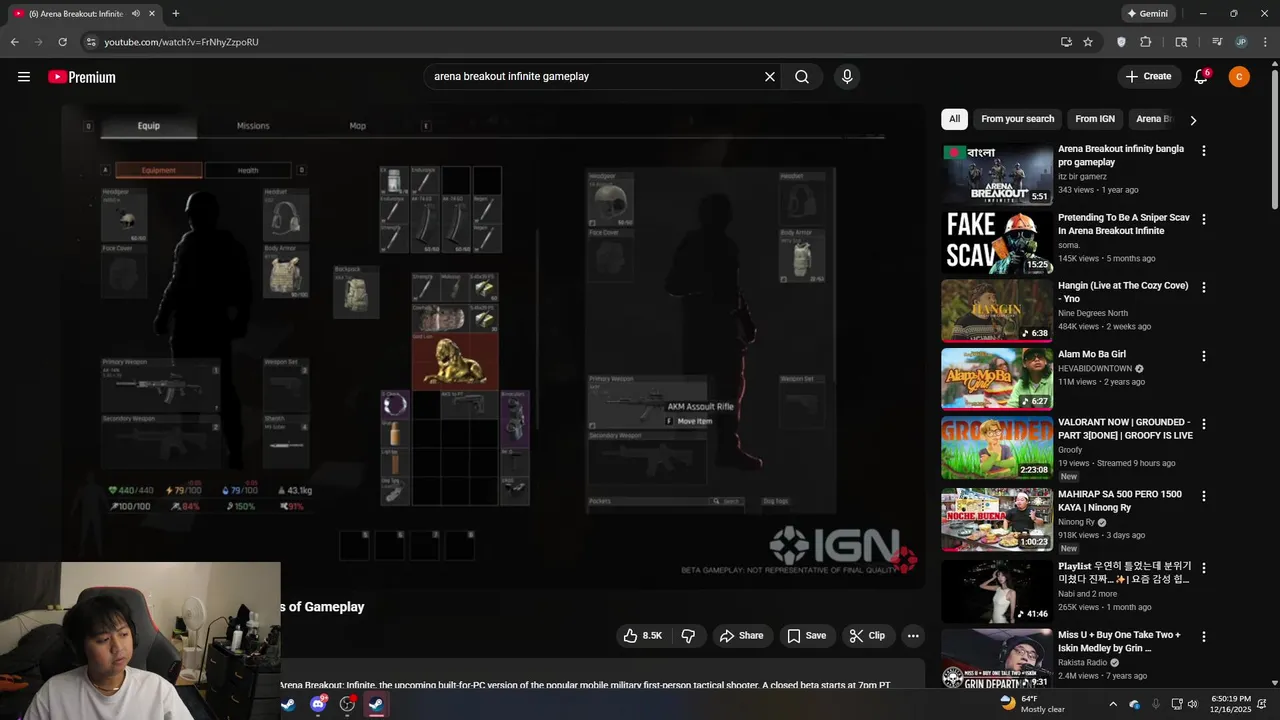Open Alam Mo Ba Girl thumbnail

click(x=996, y=379)
